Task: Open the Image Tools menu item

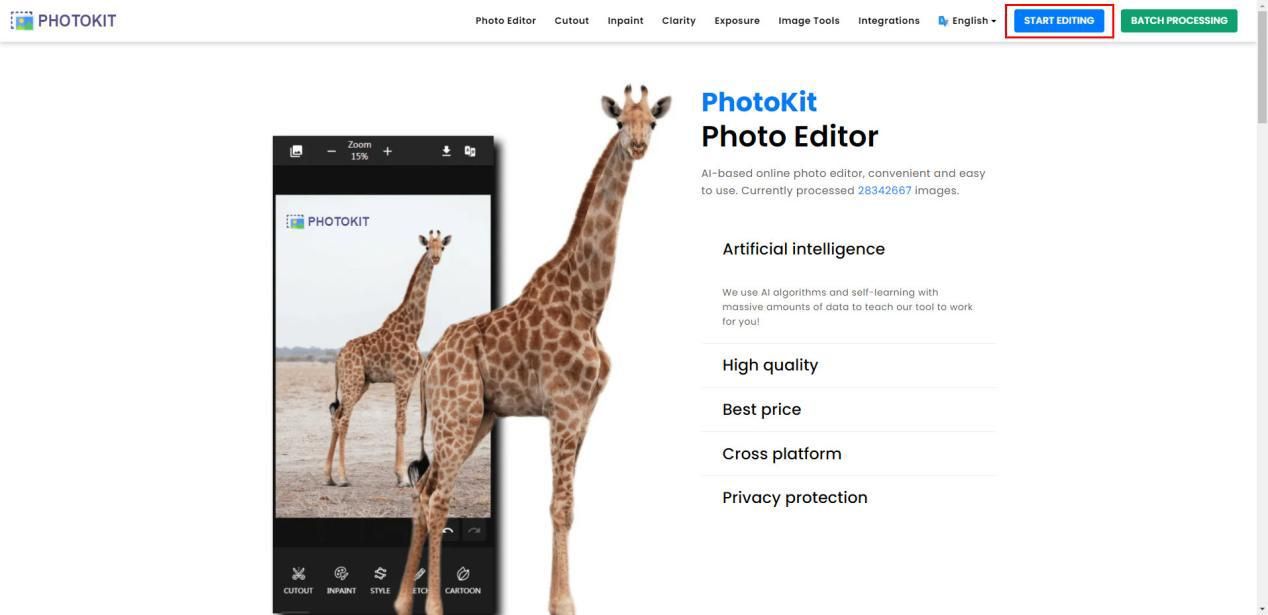Action: 809,20
